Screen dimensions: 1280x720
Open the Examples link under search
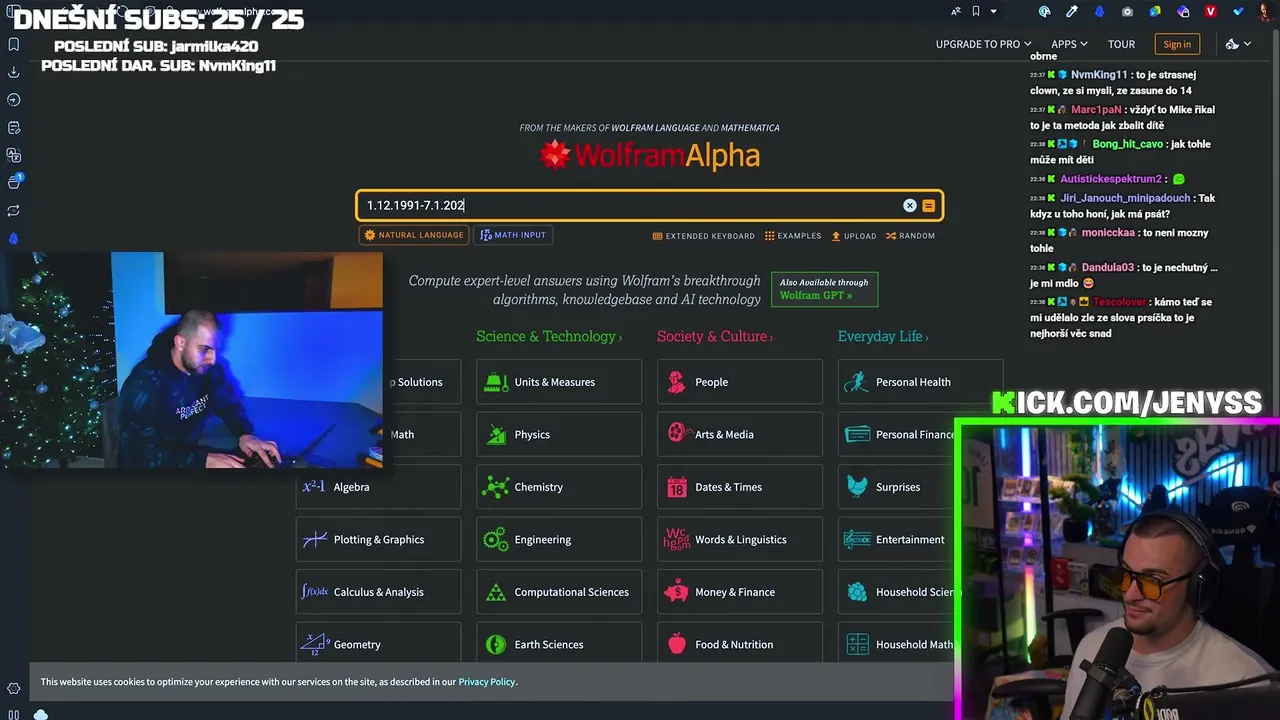793,236
